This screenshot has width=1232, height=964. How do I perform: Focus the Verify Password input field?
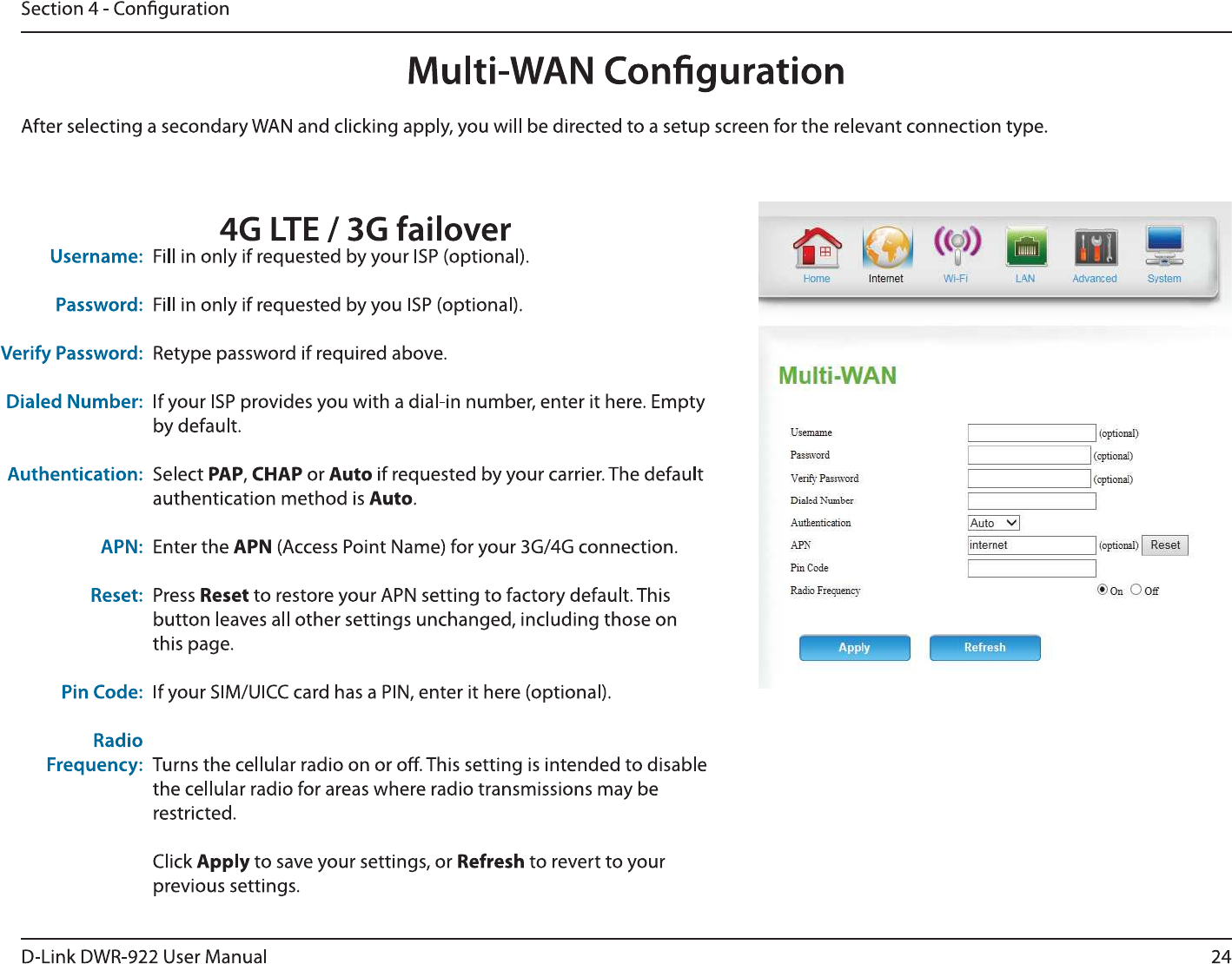(x=1029, y=479)
